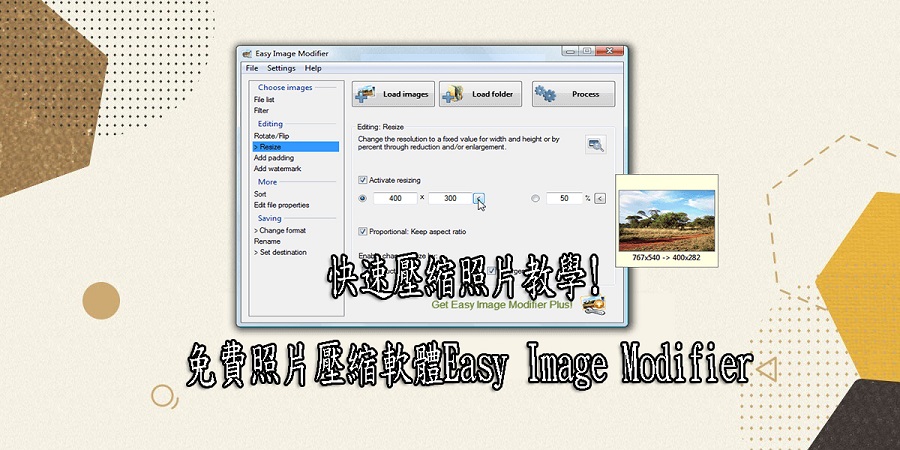Minimize the Easy Image Modifier window
Screen dimensions: 900x450
tap(571, 52)
